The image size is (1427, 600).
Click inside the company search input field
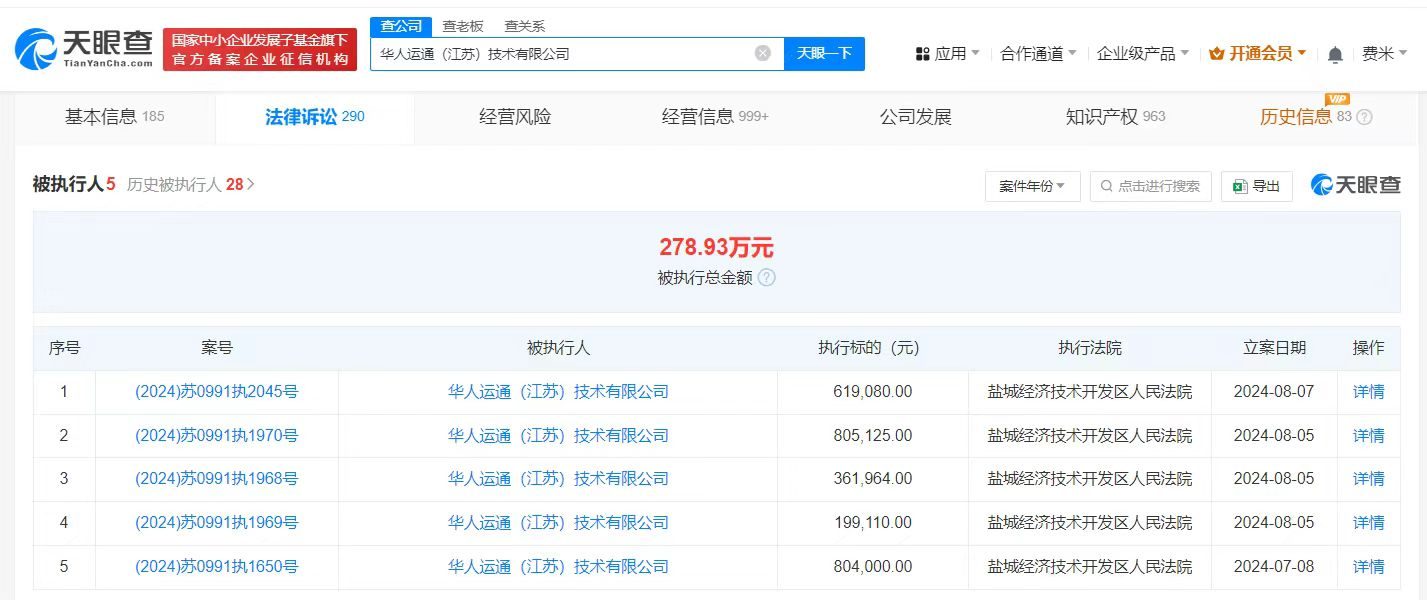pyautogui.click(x=570, y=54)
